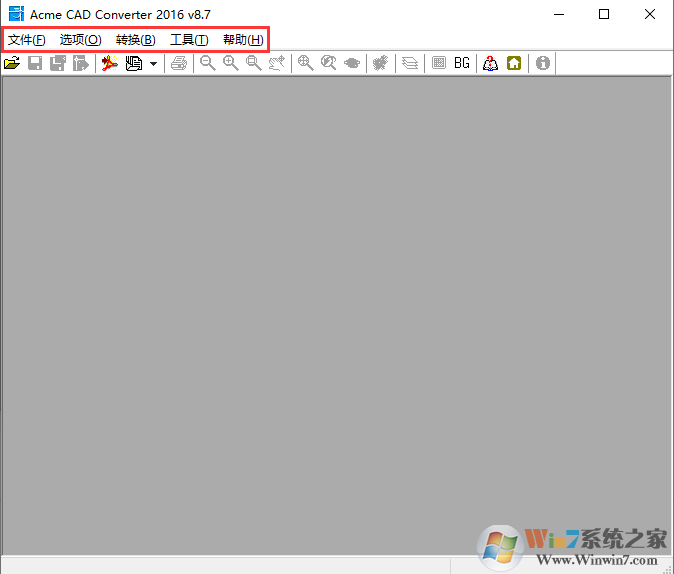Click the open file folder icon
The image size is (674, 574).
coord(12,63)
